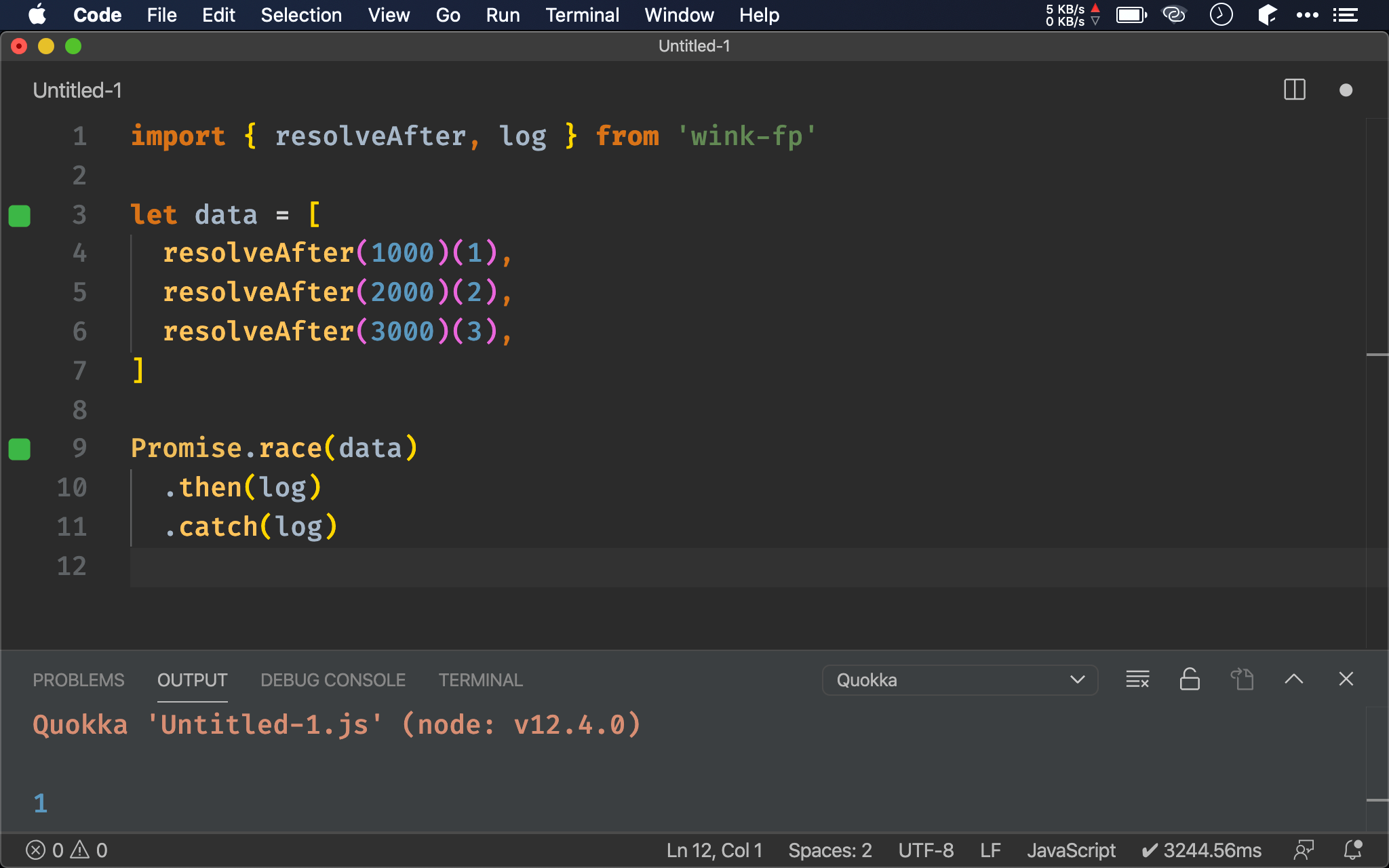
Task: Click errors and warnings count indicator
Action: [66, 850]
